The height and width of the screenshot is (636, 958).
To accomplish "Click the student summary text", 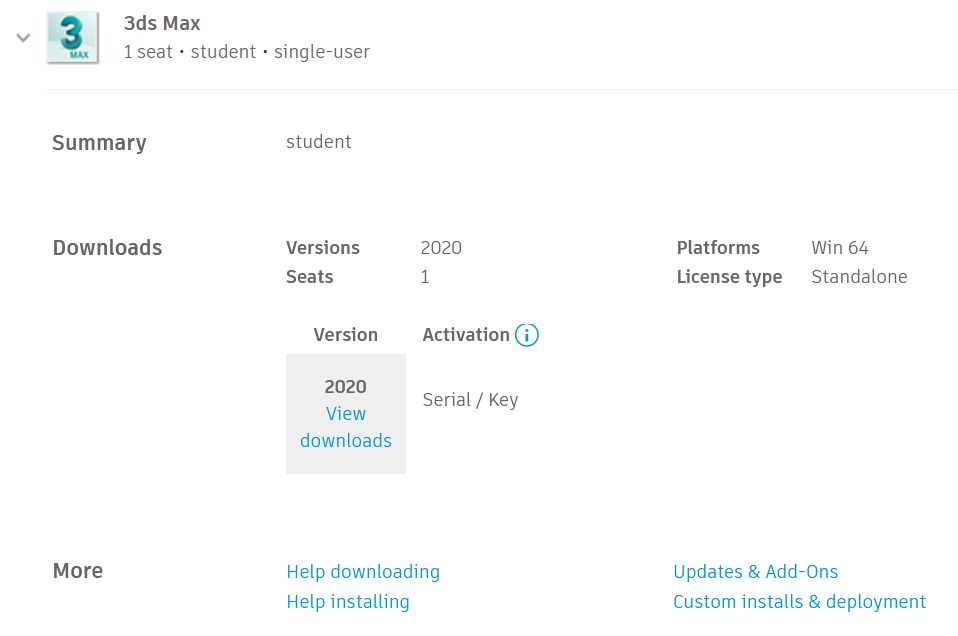I will coord(319,141).
